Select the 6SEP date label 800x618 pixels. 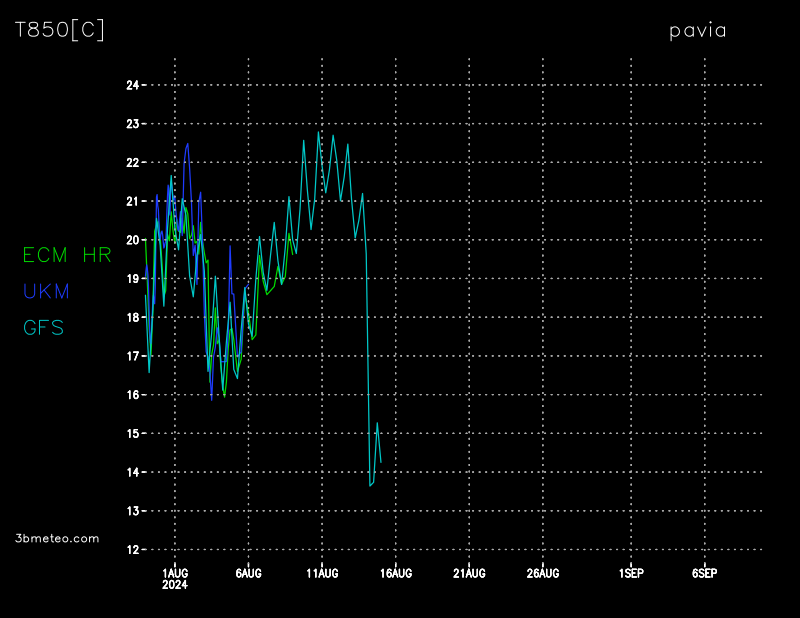point(704,573)
